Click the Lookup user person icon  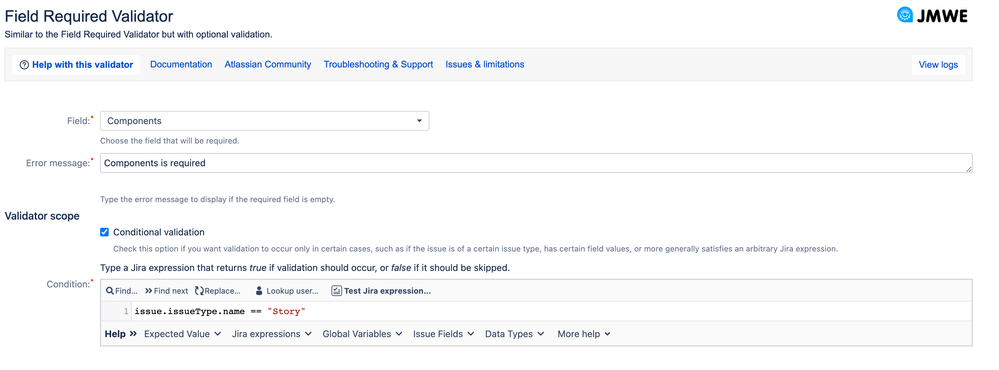click(259, 291)
